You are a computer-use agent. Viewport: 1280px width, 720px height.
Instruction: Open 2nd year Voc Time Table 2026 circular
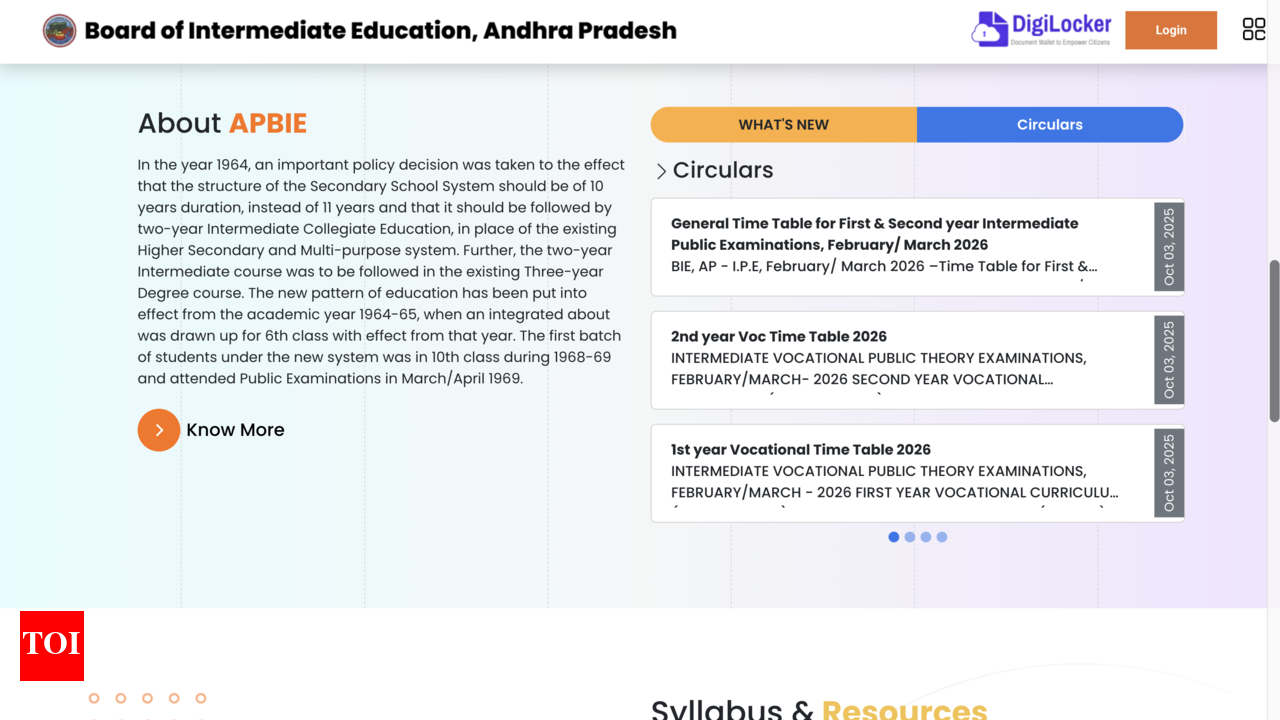pyautogui.click(x=779, y=337)
